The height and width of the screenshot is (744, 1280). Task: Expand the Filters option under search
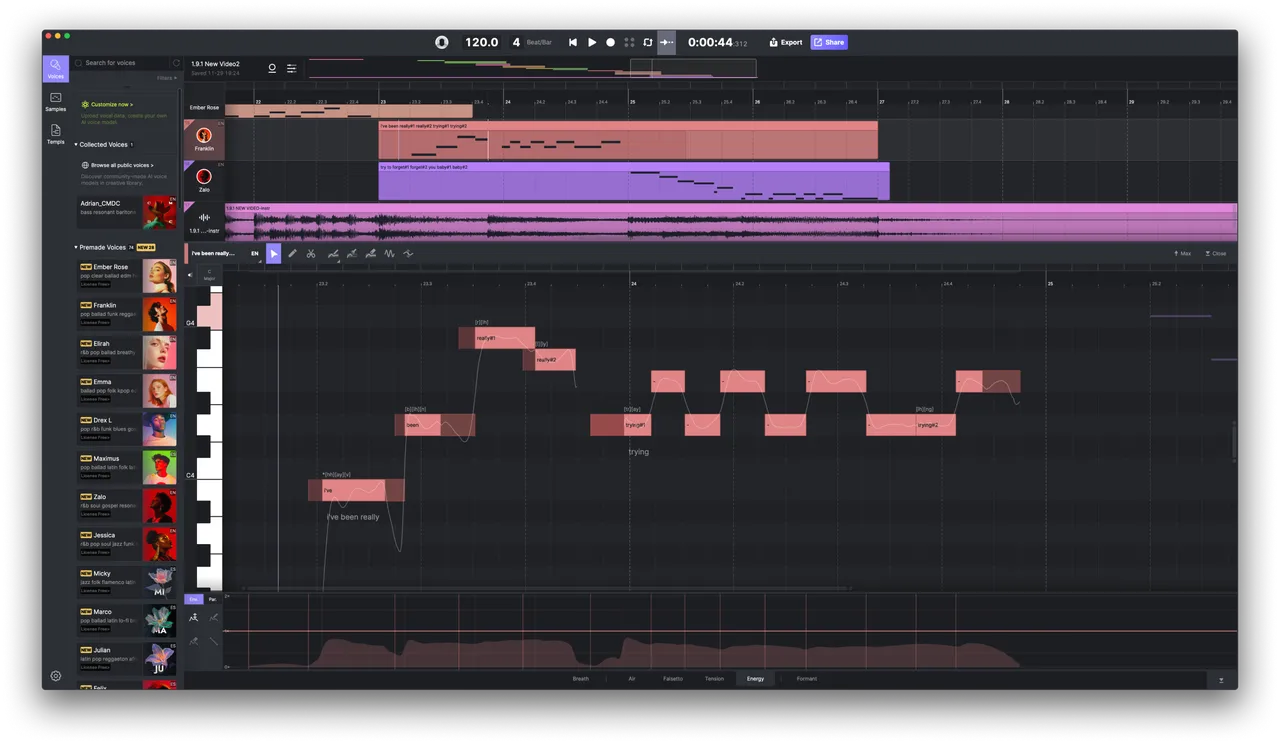[x=167, y=78]
